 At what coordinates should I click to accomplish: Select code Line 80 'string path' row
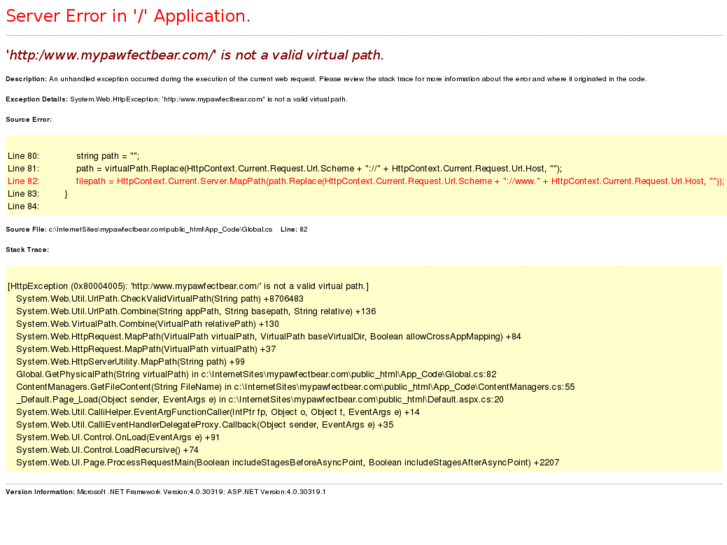(73, 156)
